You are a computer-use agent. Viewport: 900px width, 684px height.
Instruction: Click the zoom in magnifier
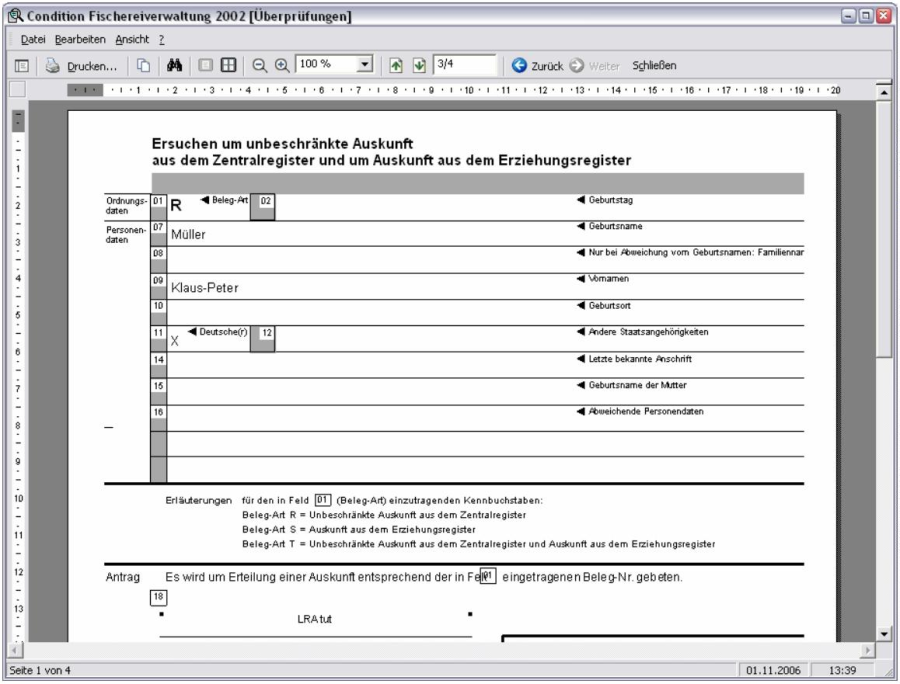click(281, 66)
